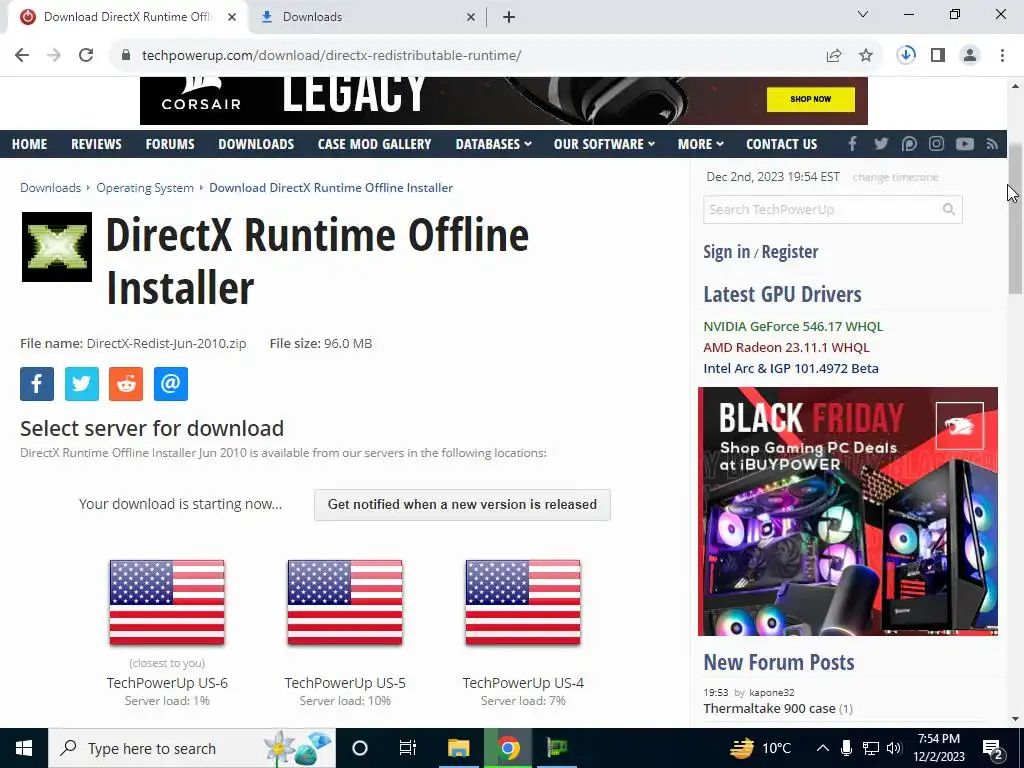Click change timezone link
Viewport: 1024px width, 768px height.
(895, 177)
